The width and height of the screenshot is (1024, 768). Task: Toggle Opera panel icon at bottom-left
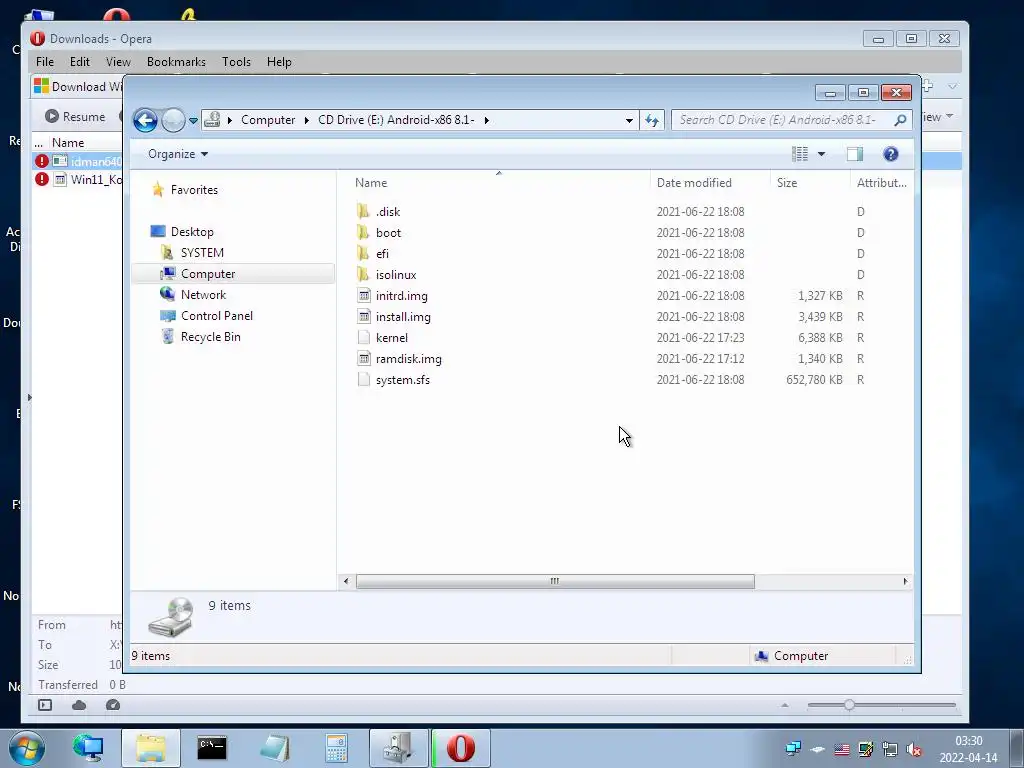[x=45, y=705]
